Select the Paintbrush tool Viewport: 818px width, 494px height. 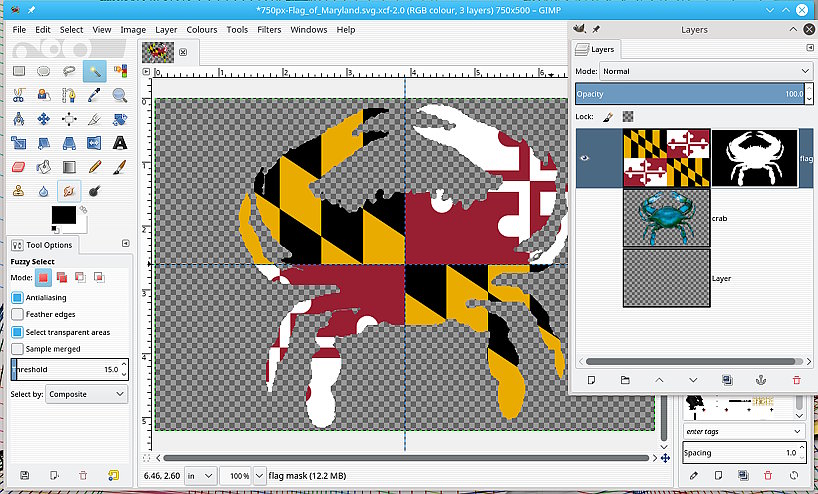click(x=120, y=167)
